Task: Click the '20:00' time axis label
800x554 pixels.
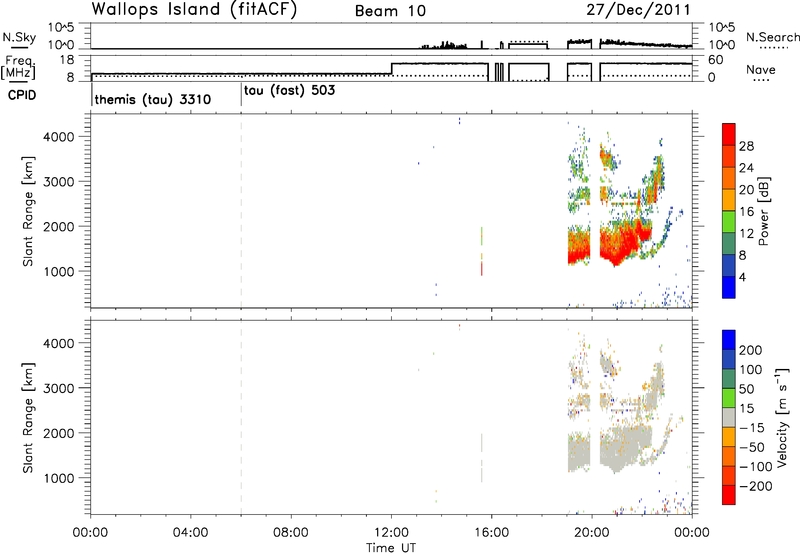Action: coord(592,533)
